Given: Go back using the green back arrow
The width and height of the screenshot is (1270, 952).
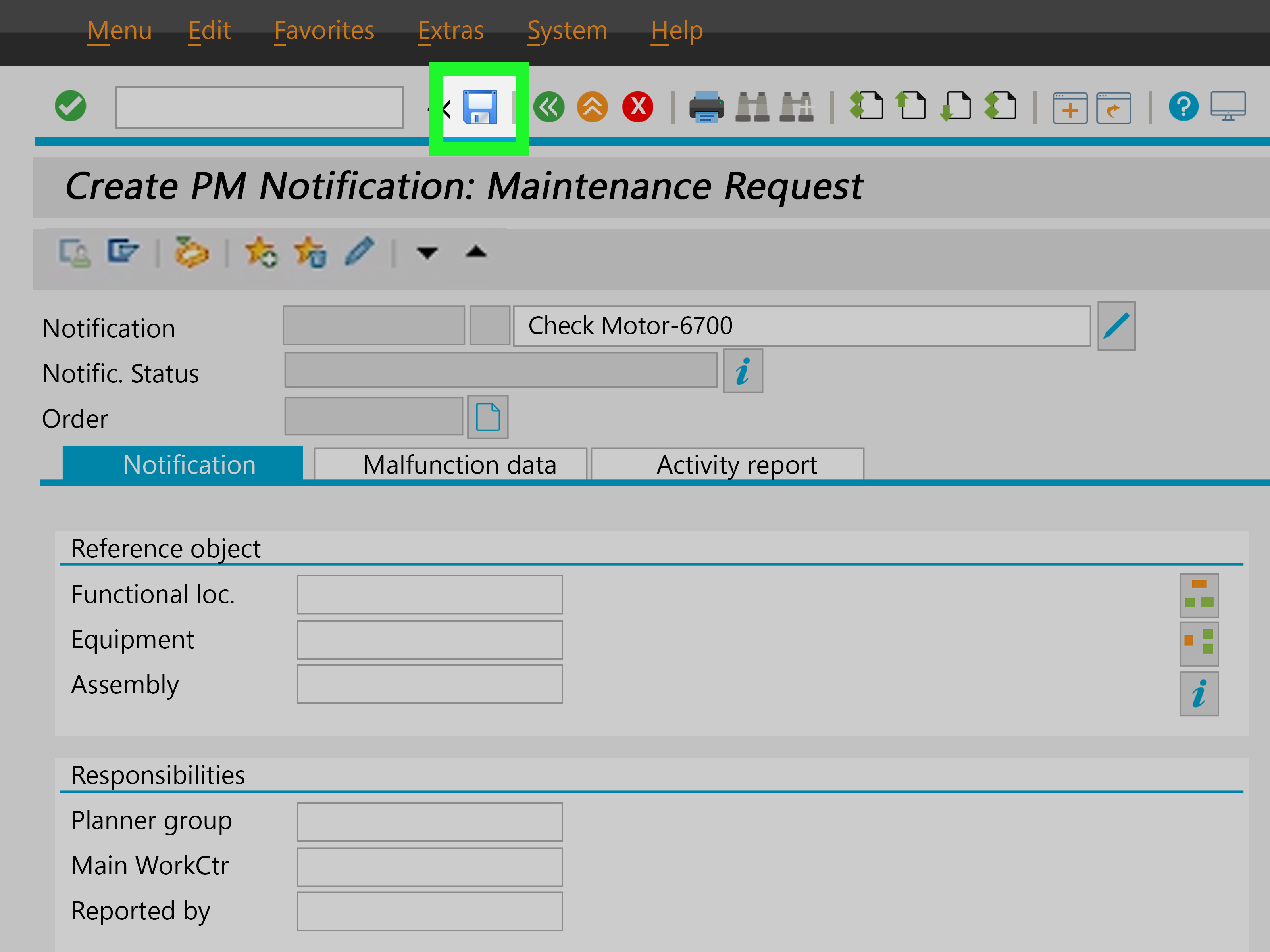Looking at the screenshot, I should 548,107.
